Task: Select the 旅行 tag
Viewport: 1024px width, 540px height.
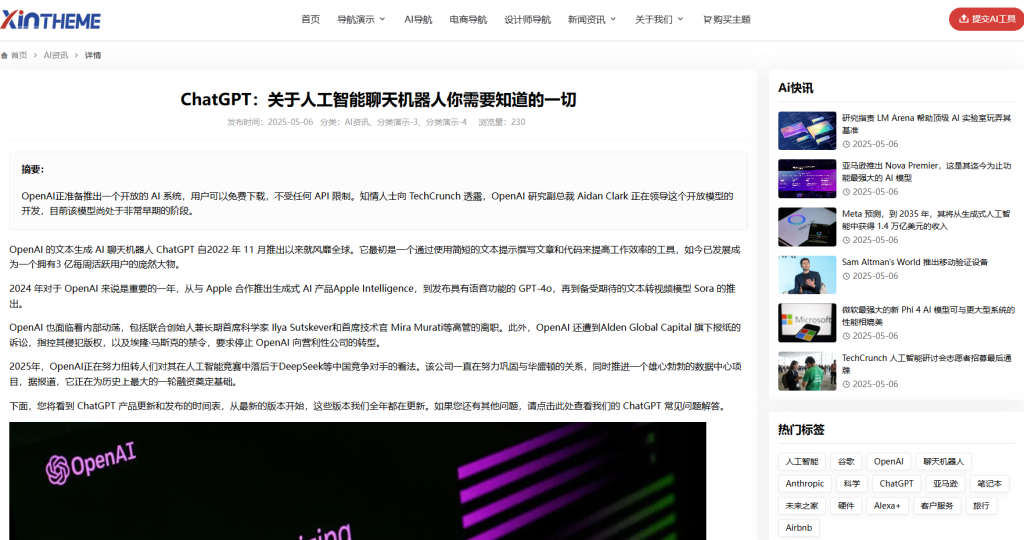Action: coord(981,506)
